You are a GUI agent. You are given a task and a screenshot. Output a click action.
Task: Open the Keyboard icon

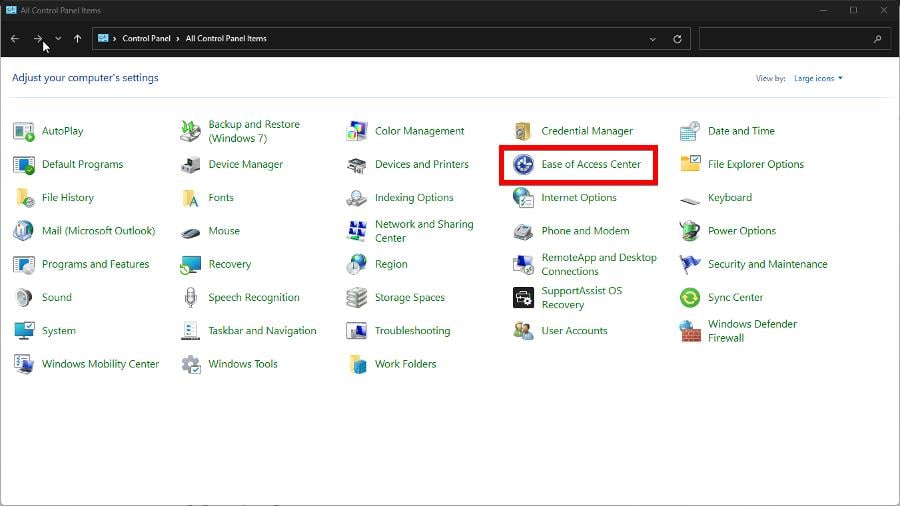689,200
